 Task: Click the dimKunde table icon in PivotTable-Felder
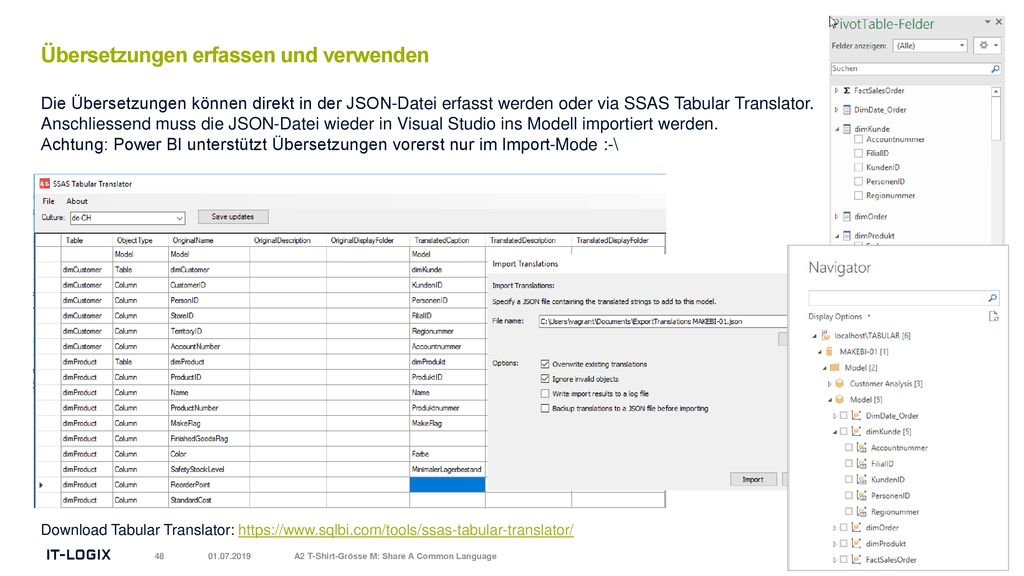tap(846, 129)
